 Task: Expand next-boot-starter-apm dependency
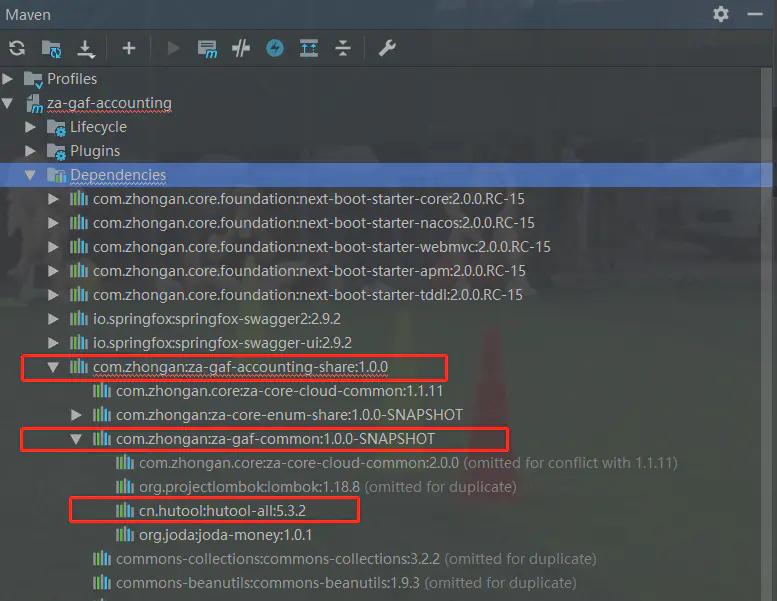tap(53, 271)
